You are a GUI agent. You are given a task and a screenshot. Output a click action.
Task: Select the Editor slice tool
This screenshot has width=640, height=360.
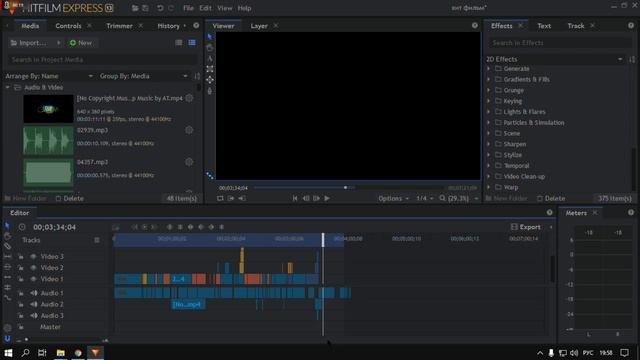[x=7, y=246]
